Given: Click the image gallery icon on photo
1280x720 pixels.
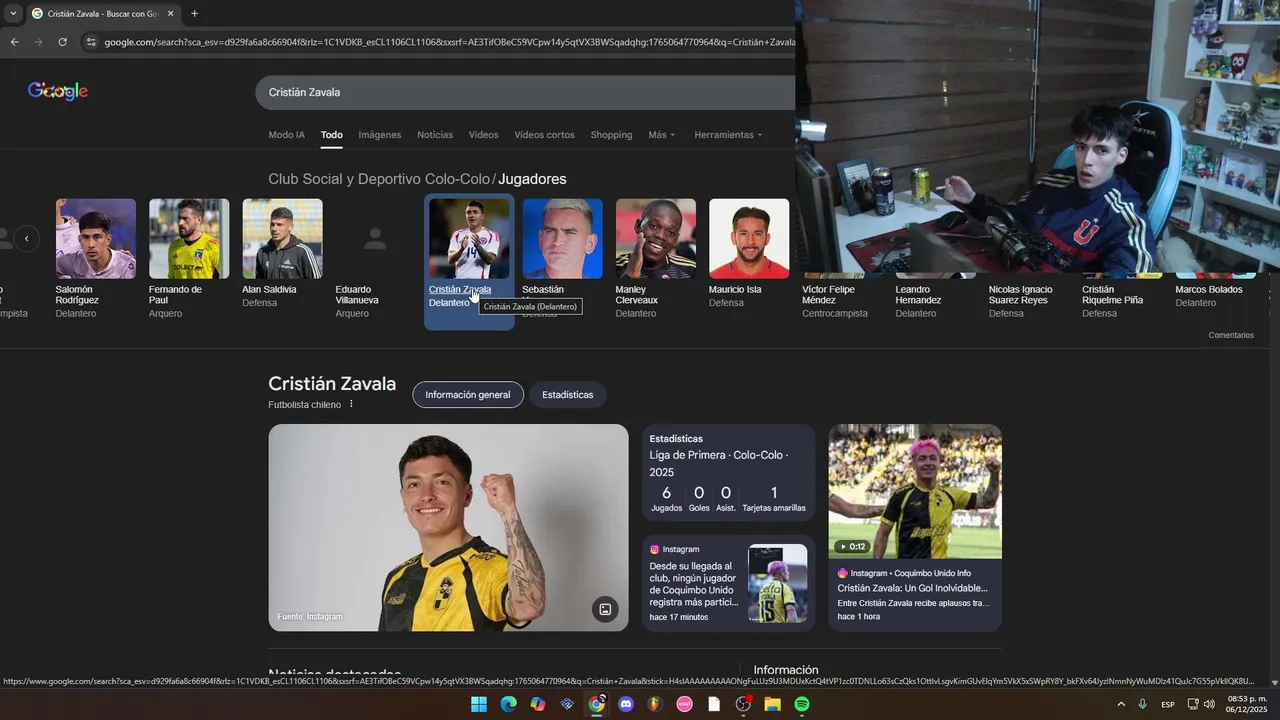Looking at the screenshot, I should click(x=605, y=609).
